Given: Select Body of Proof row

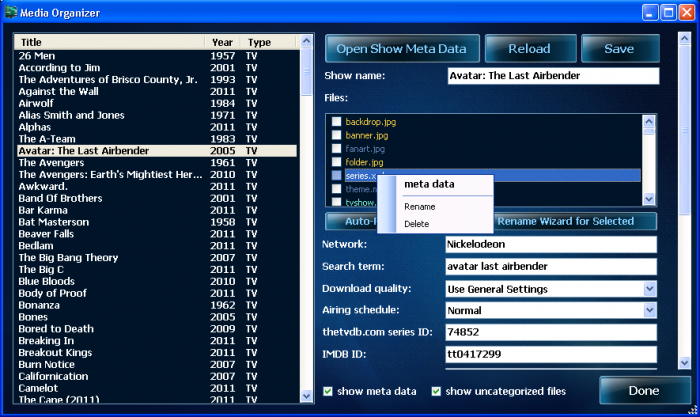Looking at the screenshot, I should 157,293.
